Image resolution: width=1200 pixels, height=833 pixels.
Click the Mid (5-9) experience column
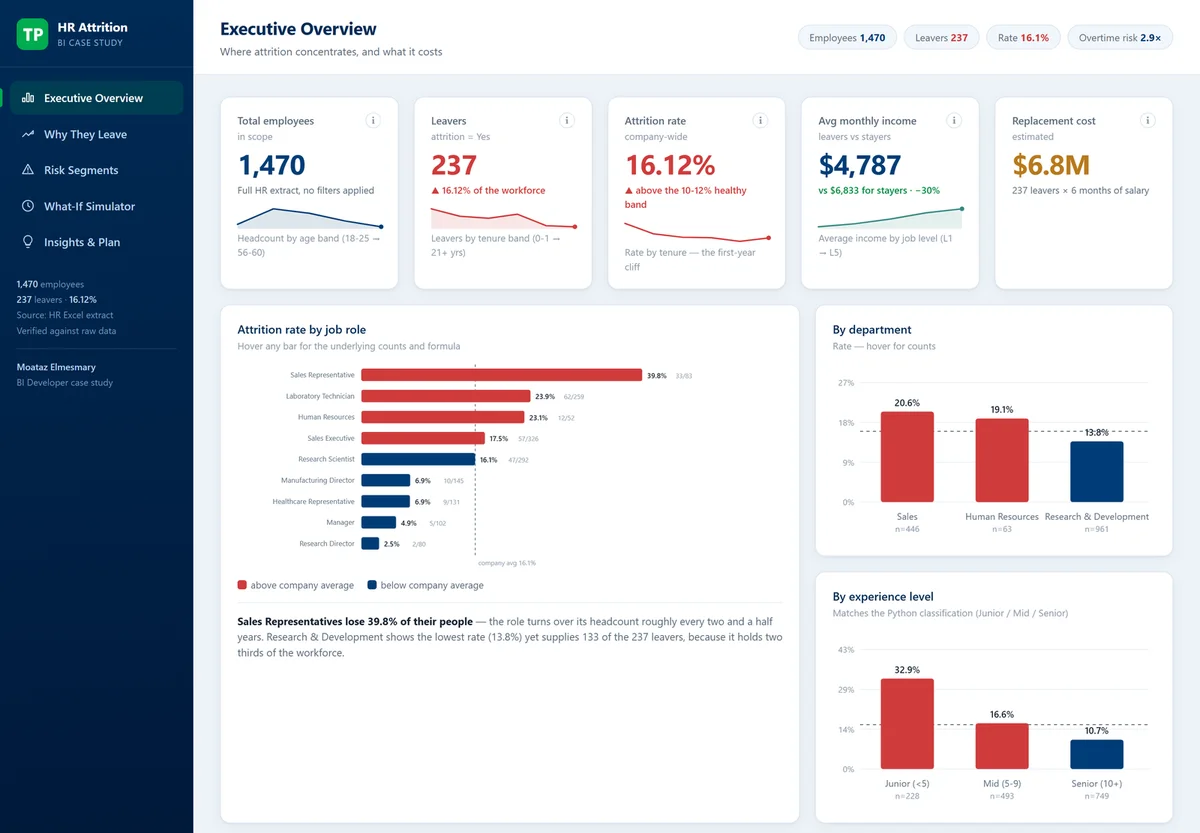1002,746
